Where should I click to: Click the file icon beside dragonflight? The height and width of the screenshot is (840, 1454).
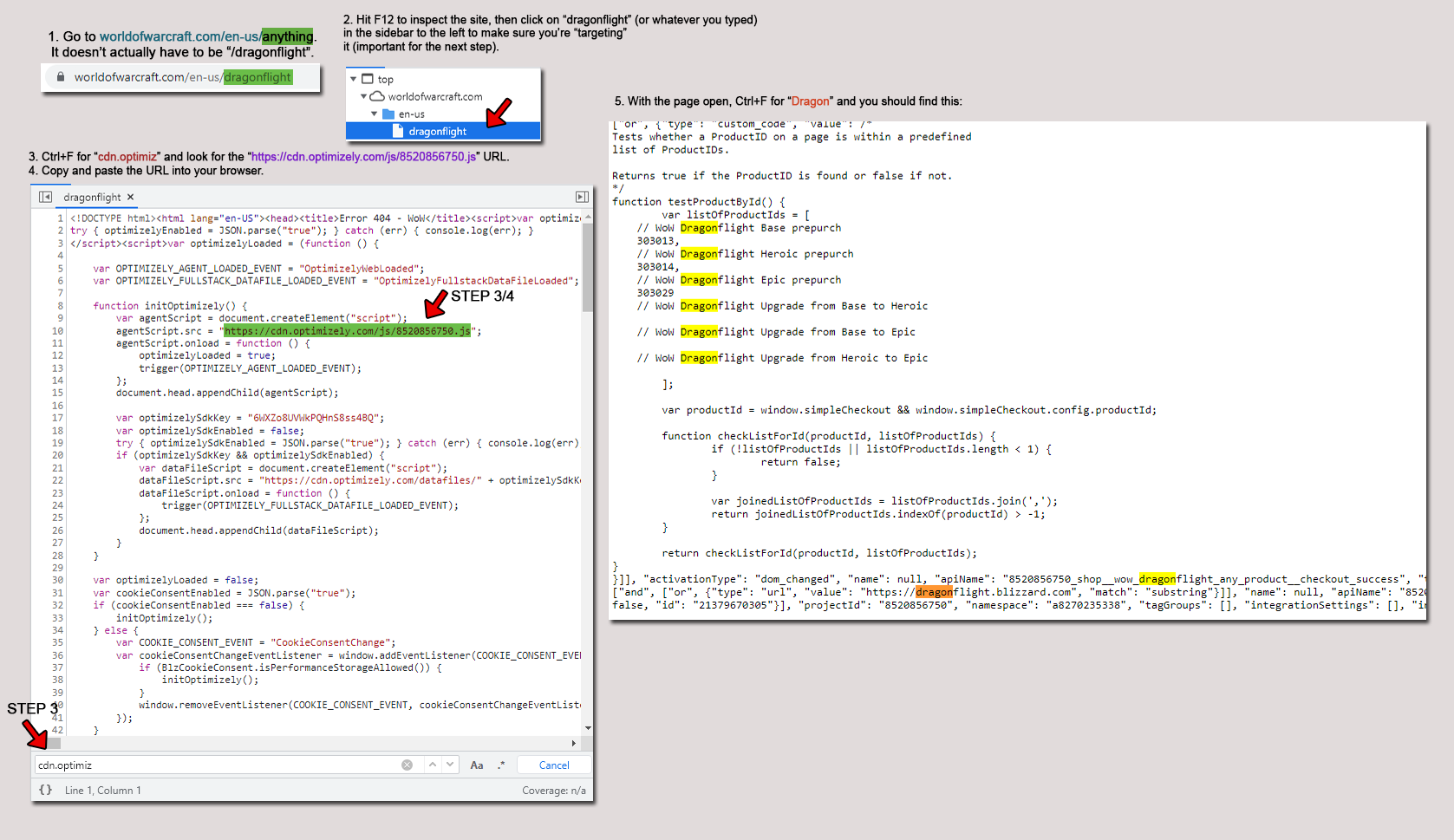(398, 131)
